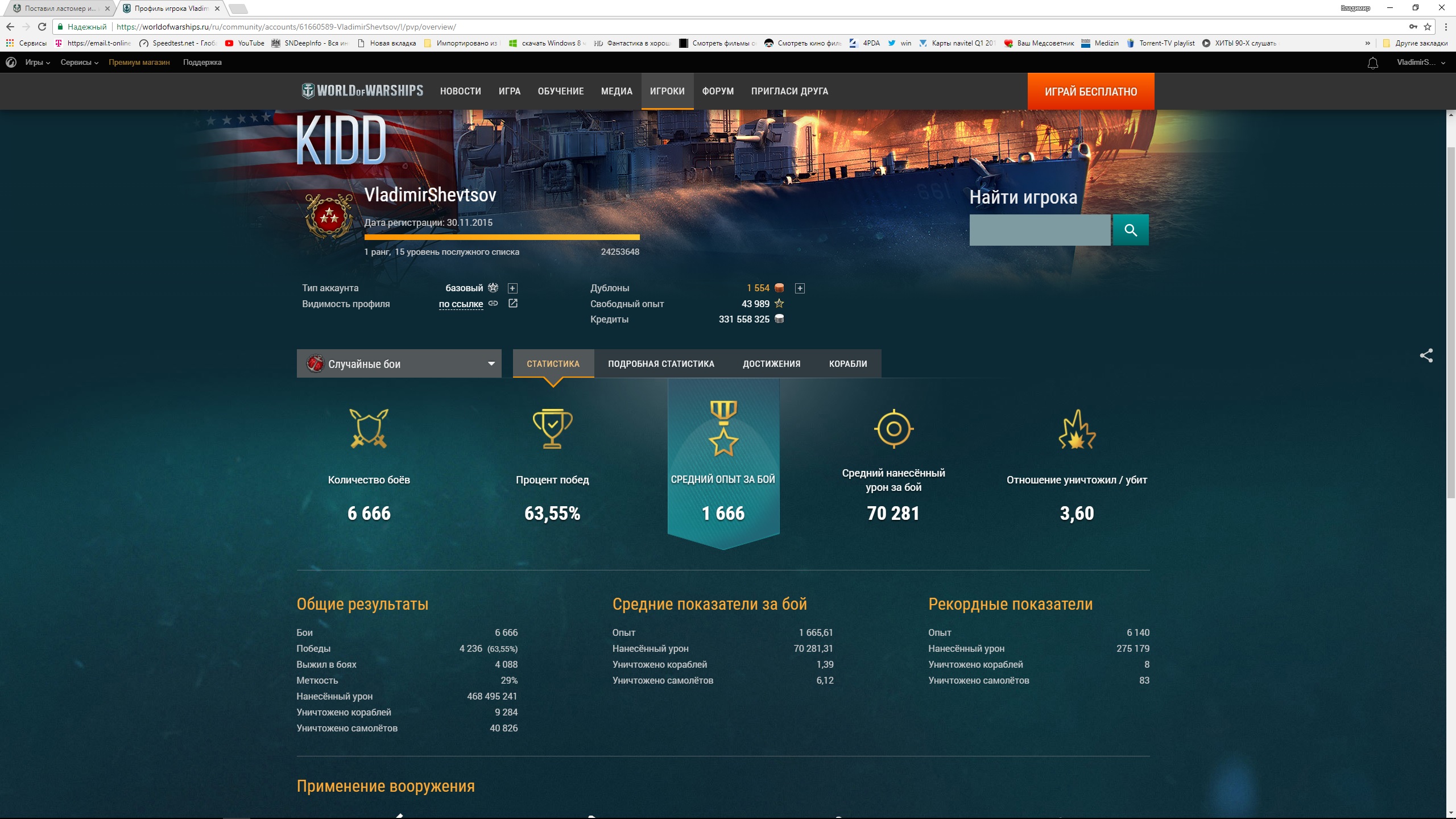This screenshot has width=1456, height=819.
Task: Reload the page with refresh icon
Action: coord(42,27)
